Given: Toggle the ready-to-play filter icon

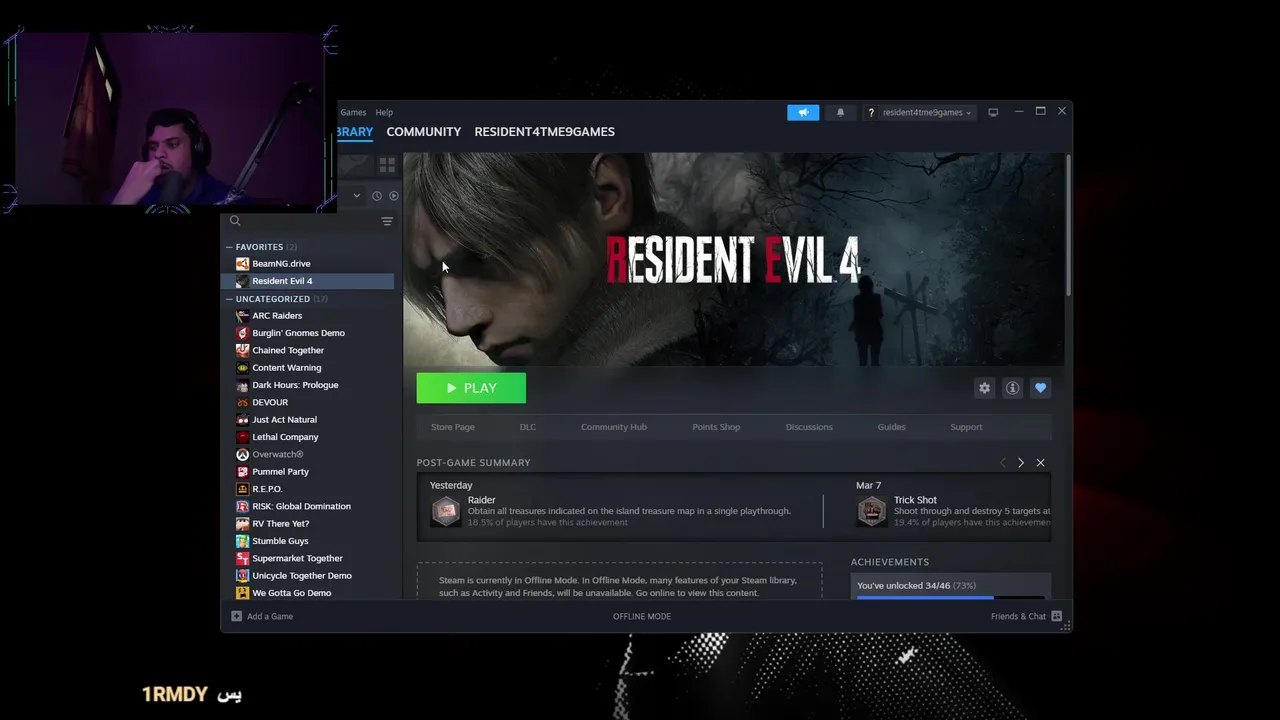Looking at the screenshot, I should click(393, 196).
